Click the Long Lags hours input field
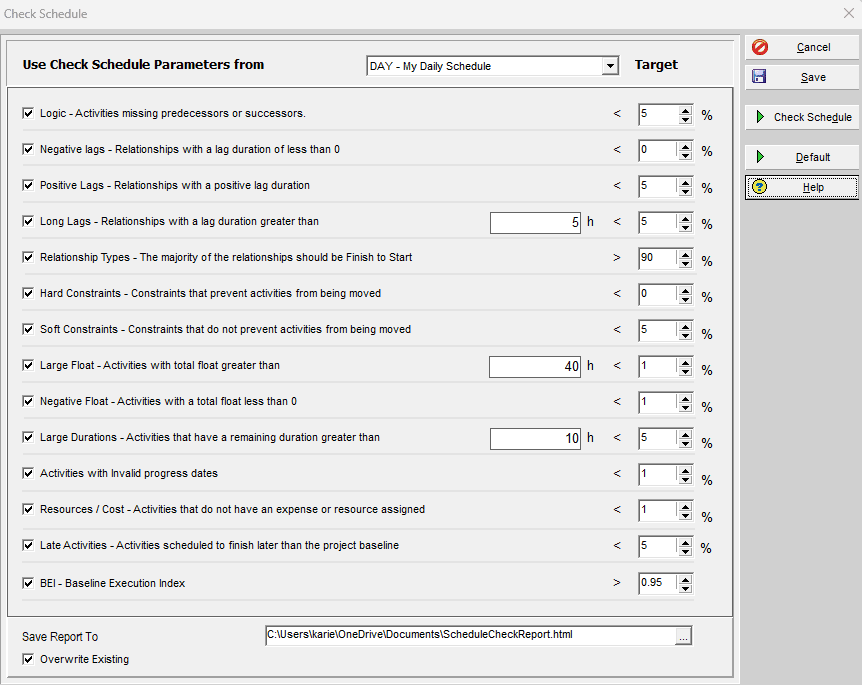 coord(535,222)
